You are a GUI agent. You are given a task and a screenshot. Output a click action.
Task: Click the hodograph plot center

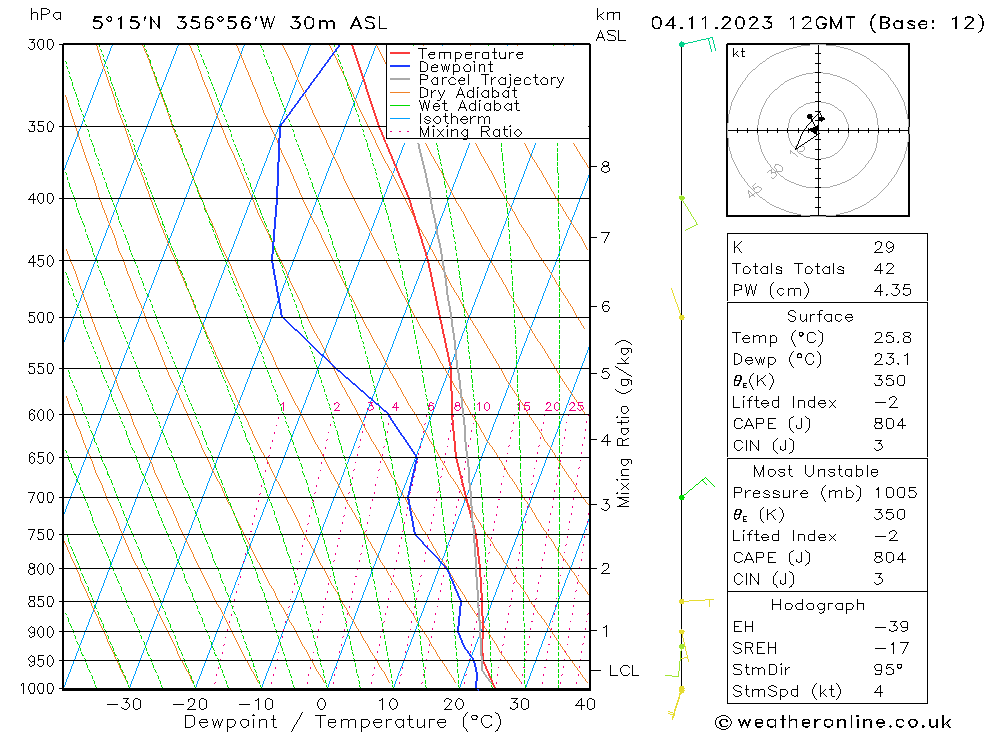click(818, 130)
